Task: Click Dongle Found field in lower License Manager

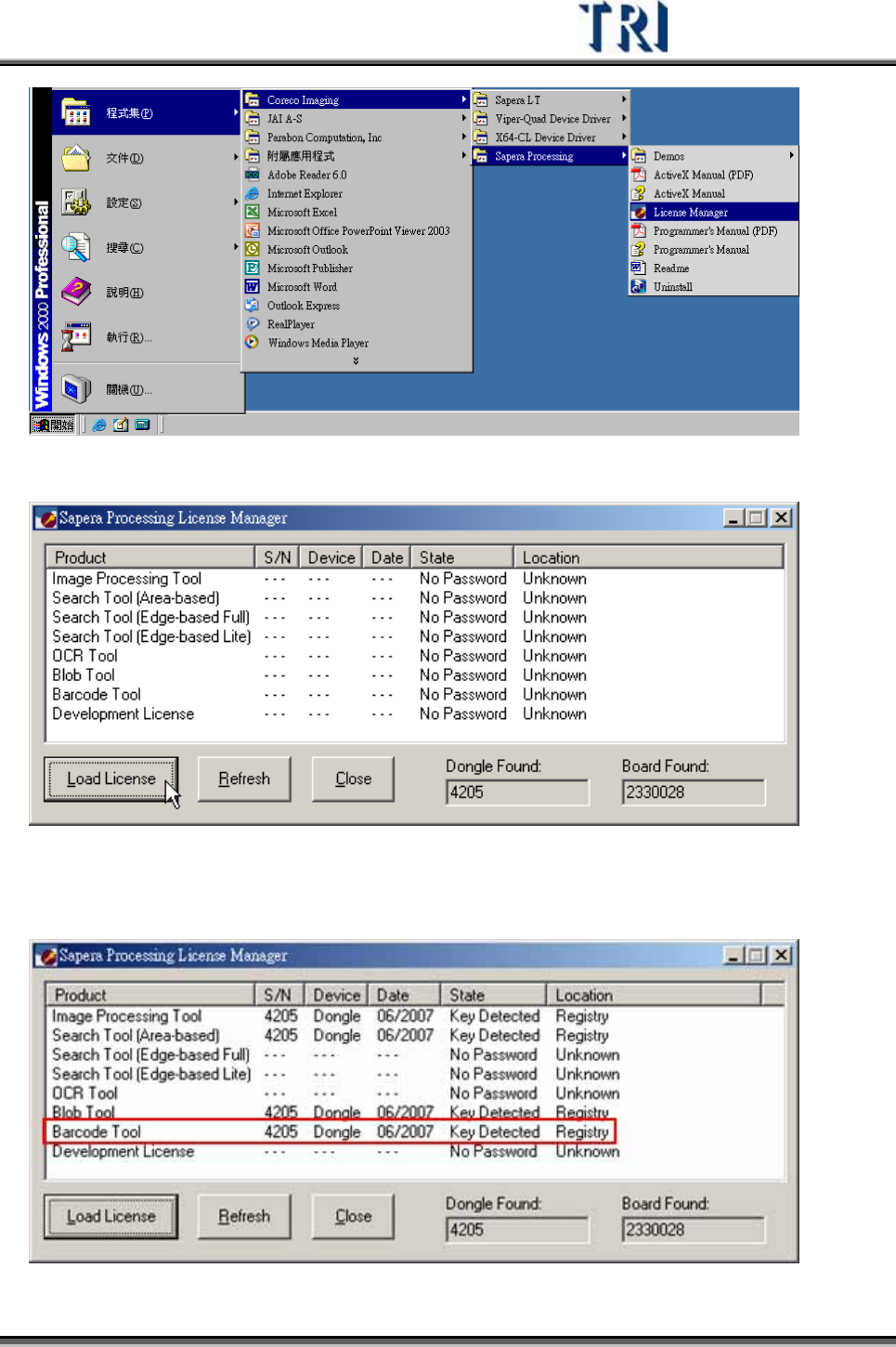Action: [517, 1230]
